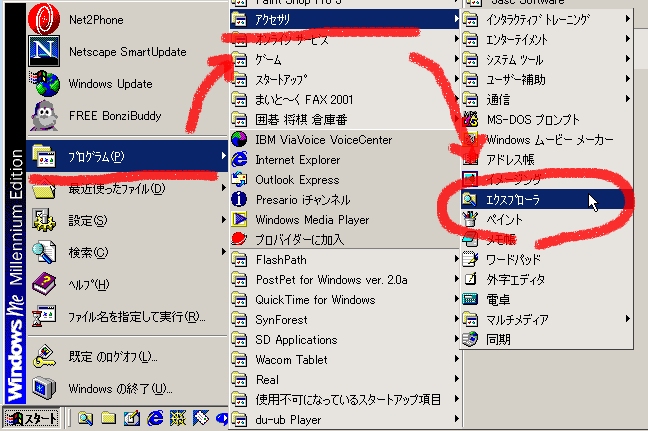Image resolution: width=648 pixels, height=431 pixels.
Task: Open 設定(S) settings icon
Action: pyautogui.click(x=44, y=220)
